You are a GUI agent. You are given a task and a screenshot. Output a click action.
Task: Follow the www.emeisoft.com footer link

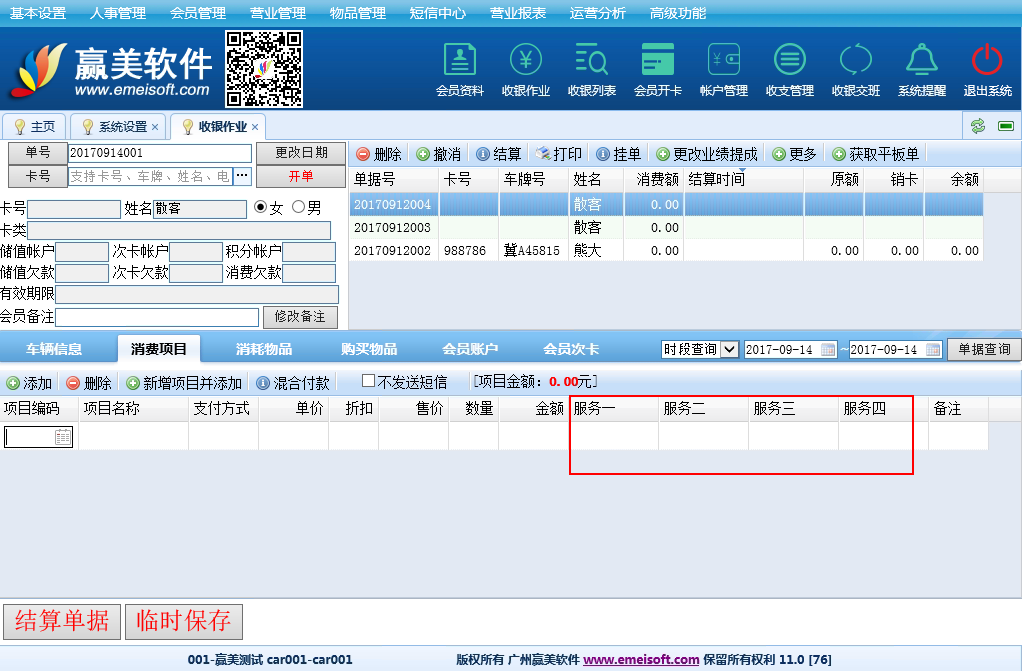641,660
